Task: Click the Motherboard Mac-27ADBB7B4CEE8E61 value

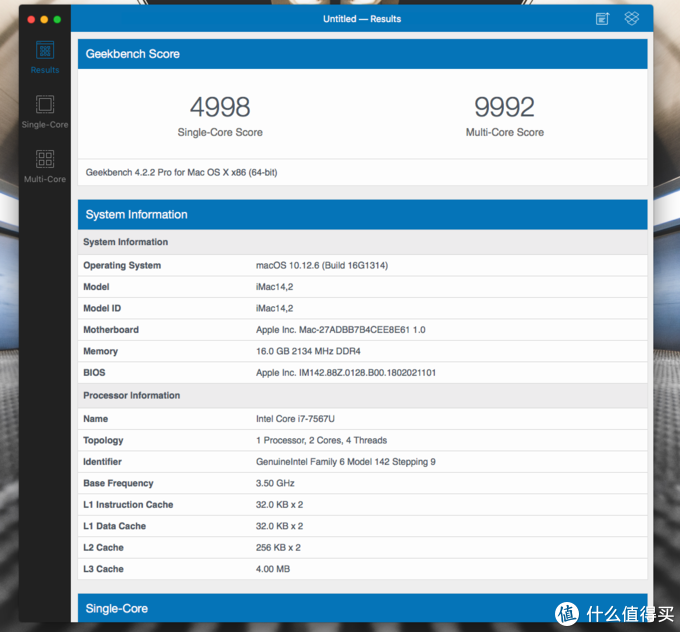Action: pyautogui.click(x=340, y=330)
